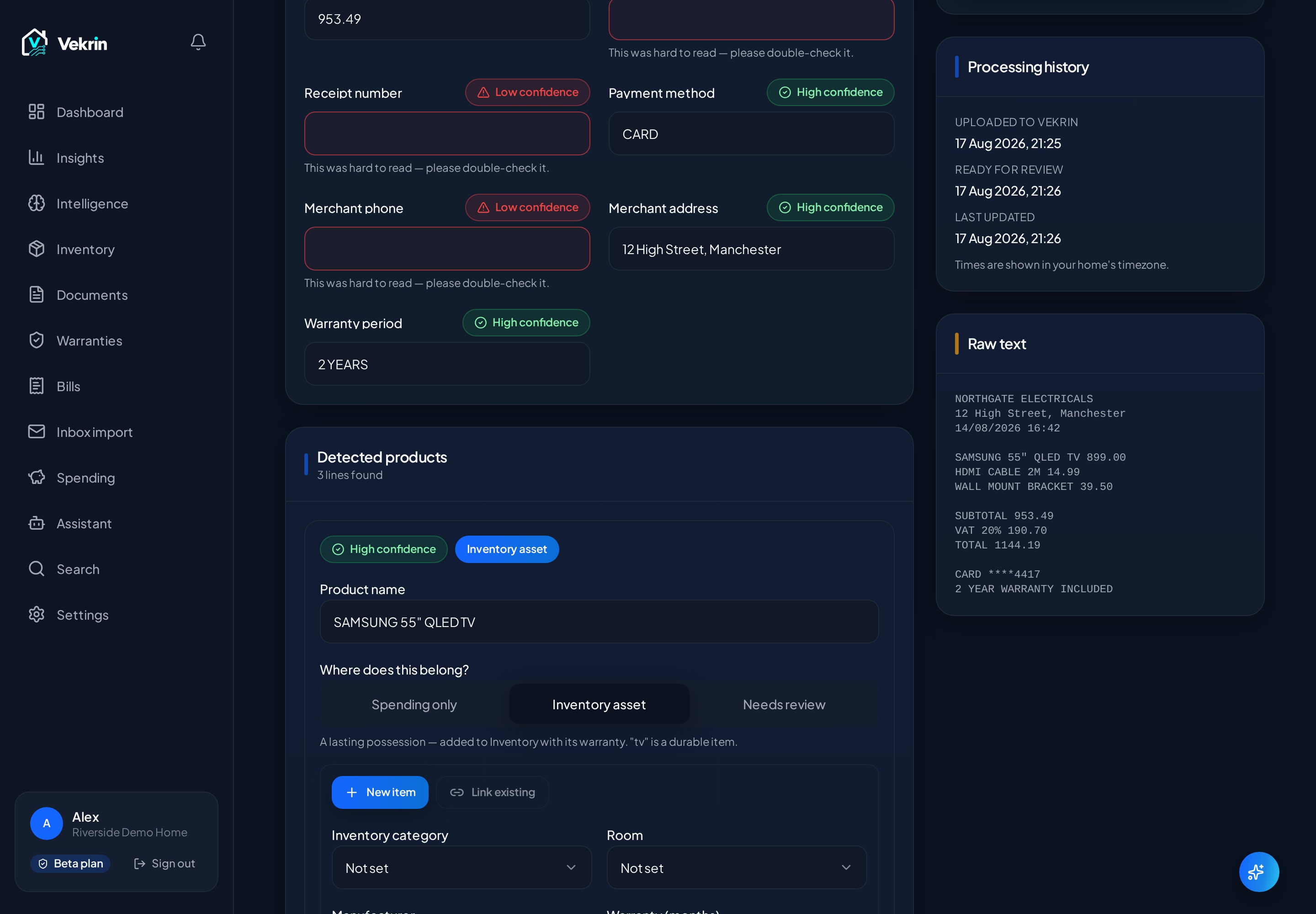Open the Intelligence page

(x=117, y=203)
